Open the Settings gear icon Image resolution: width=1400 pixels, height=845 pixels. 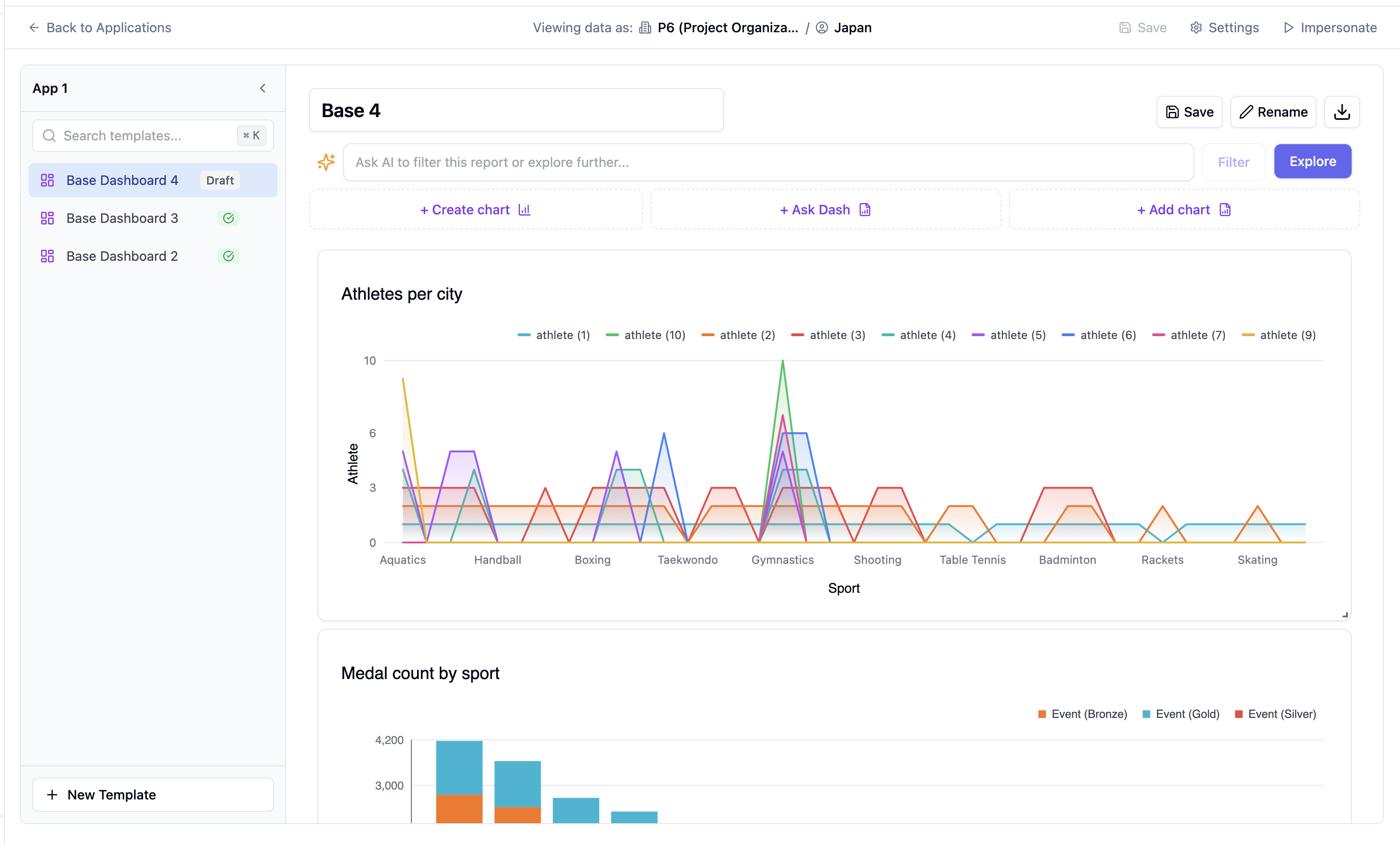pos(1197,28)
